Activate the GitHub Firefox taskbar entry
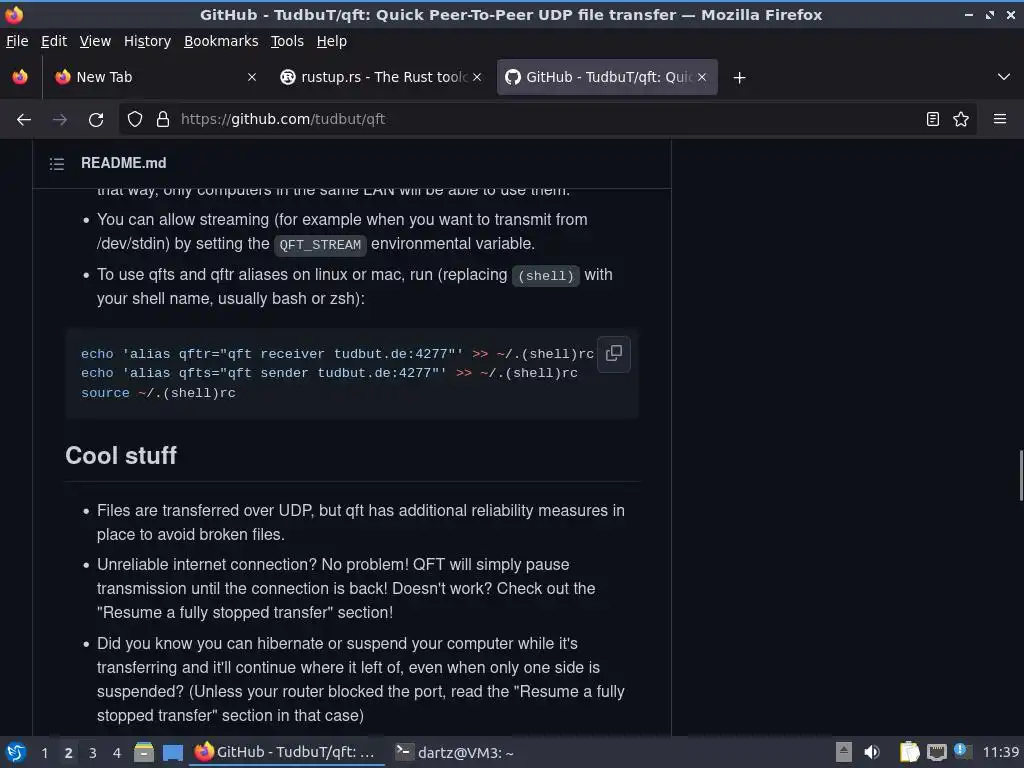Image resolution: width=1024 pixels, height=768 pixels. coord(287,752)
